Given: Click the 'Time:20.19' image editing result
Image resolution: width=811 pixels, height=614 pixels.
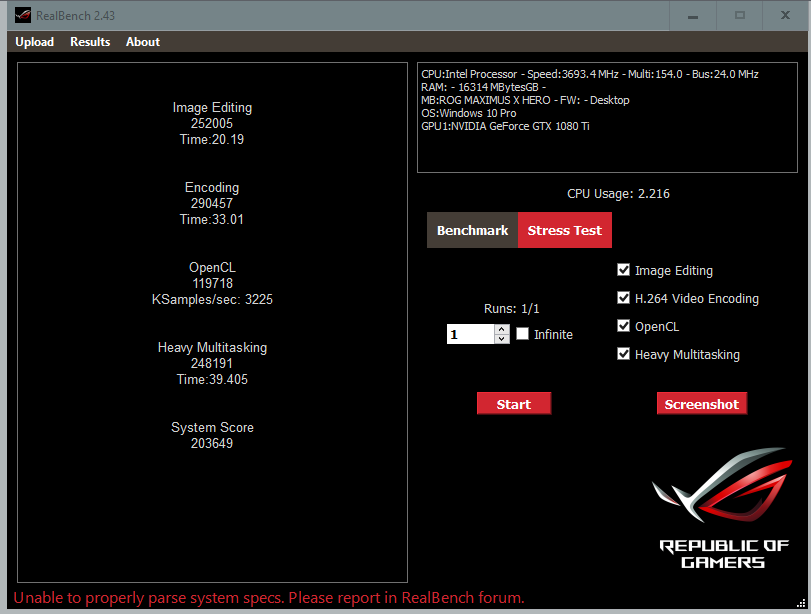Looking at the screenshot, I should pyautogui.click(x=212, y=140).
